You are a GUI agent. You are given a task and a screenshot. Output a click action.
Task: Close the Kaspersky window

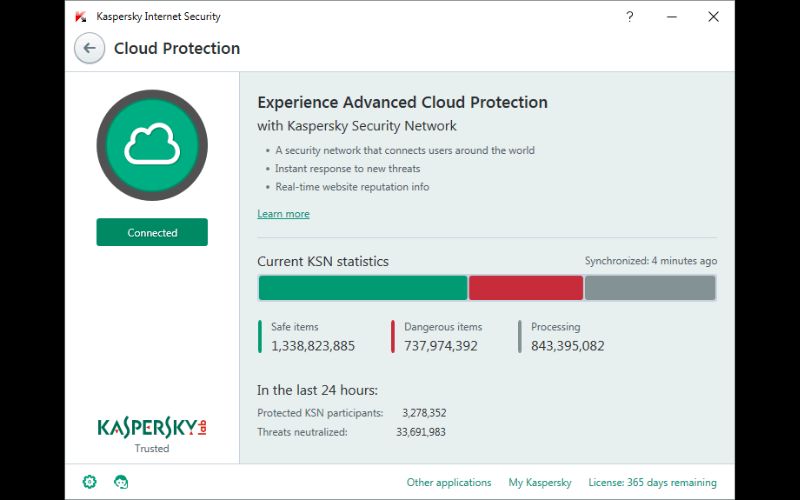pos(713,17)
